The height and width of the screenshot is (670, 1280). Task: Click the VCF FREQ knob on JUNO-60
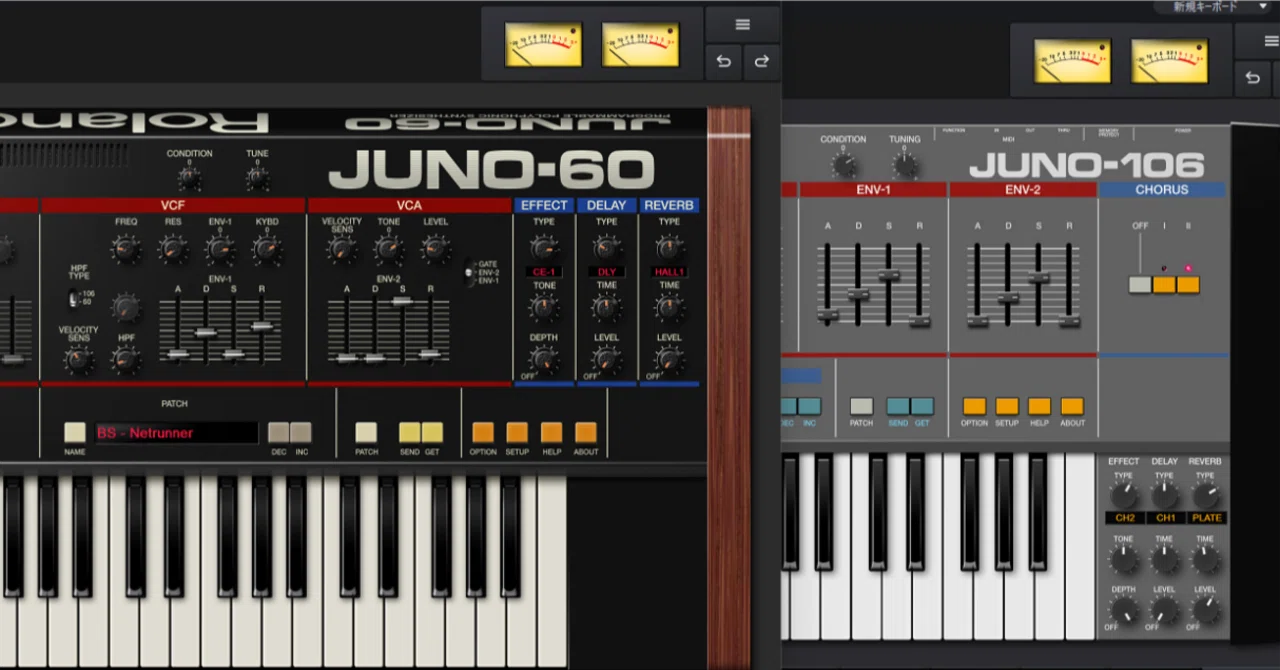tap(126, 249)
